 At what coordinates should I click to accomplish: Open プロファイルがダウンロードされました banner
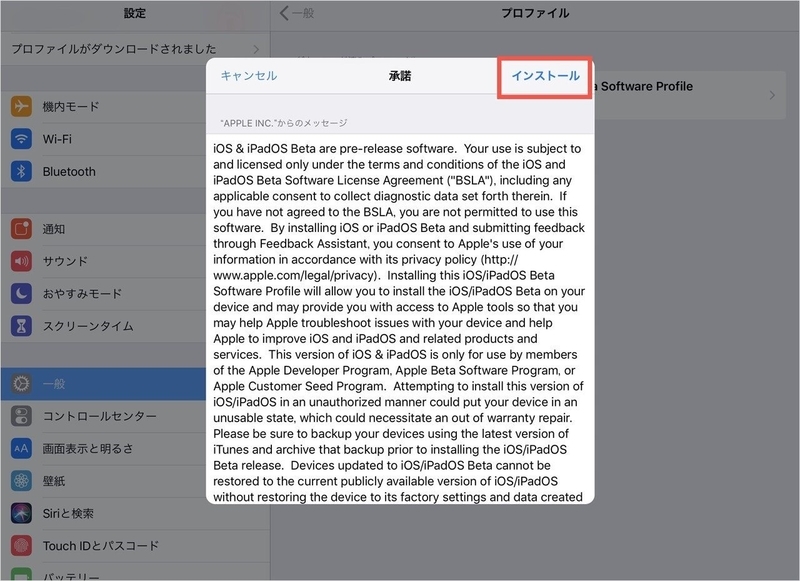(135, 49)
